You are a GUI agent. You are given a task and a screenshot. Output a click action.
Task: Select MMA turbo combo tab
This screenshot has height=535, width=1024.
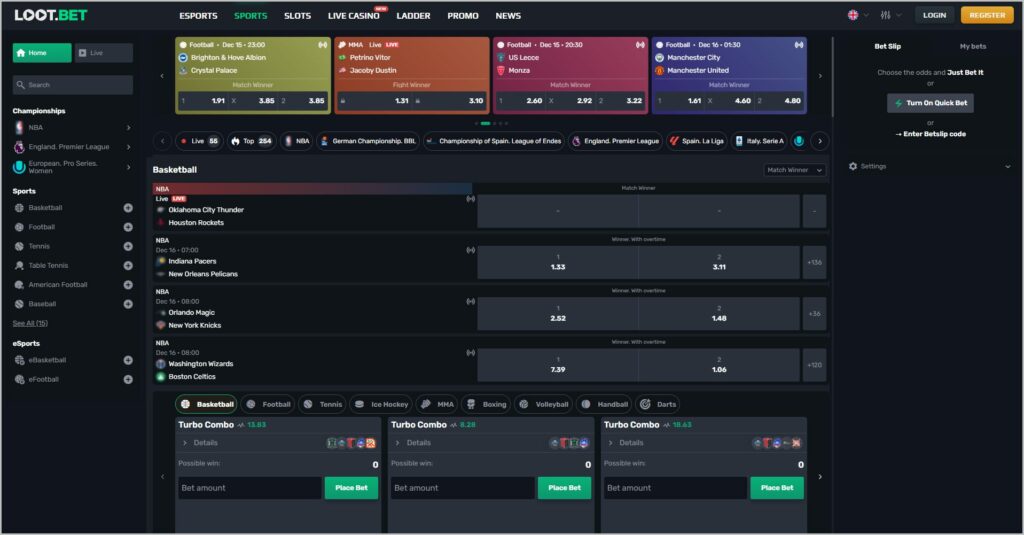pyautogui.click(x=437, y=404)
